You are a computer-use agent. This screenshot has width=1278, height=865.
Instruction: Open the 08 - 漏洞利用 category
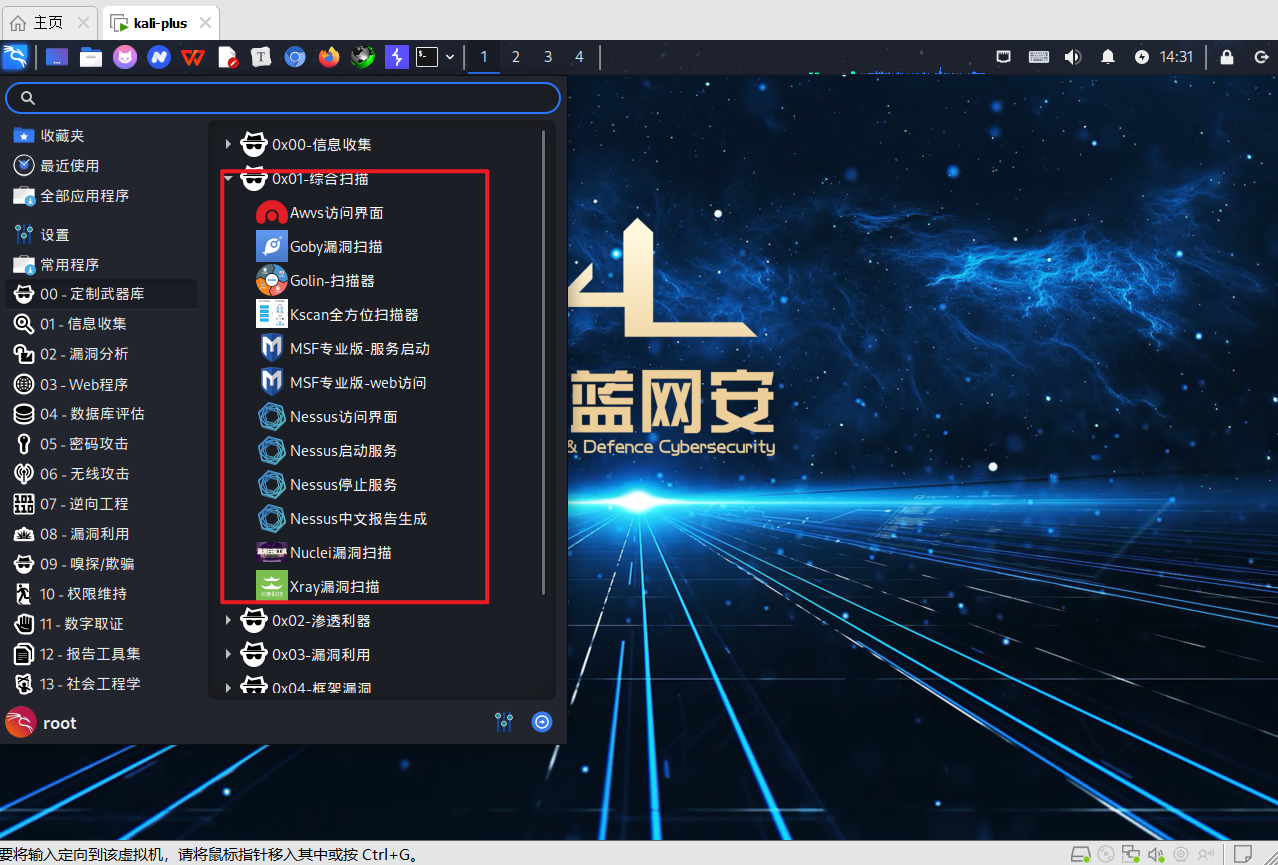click(103, 534)
